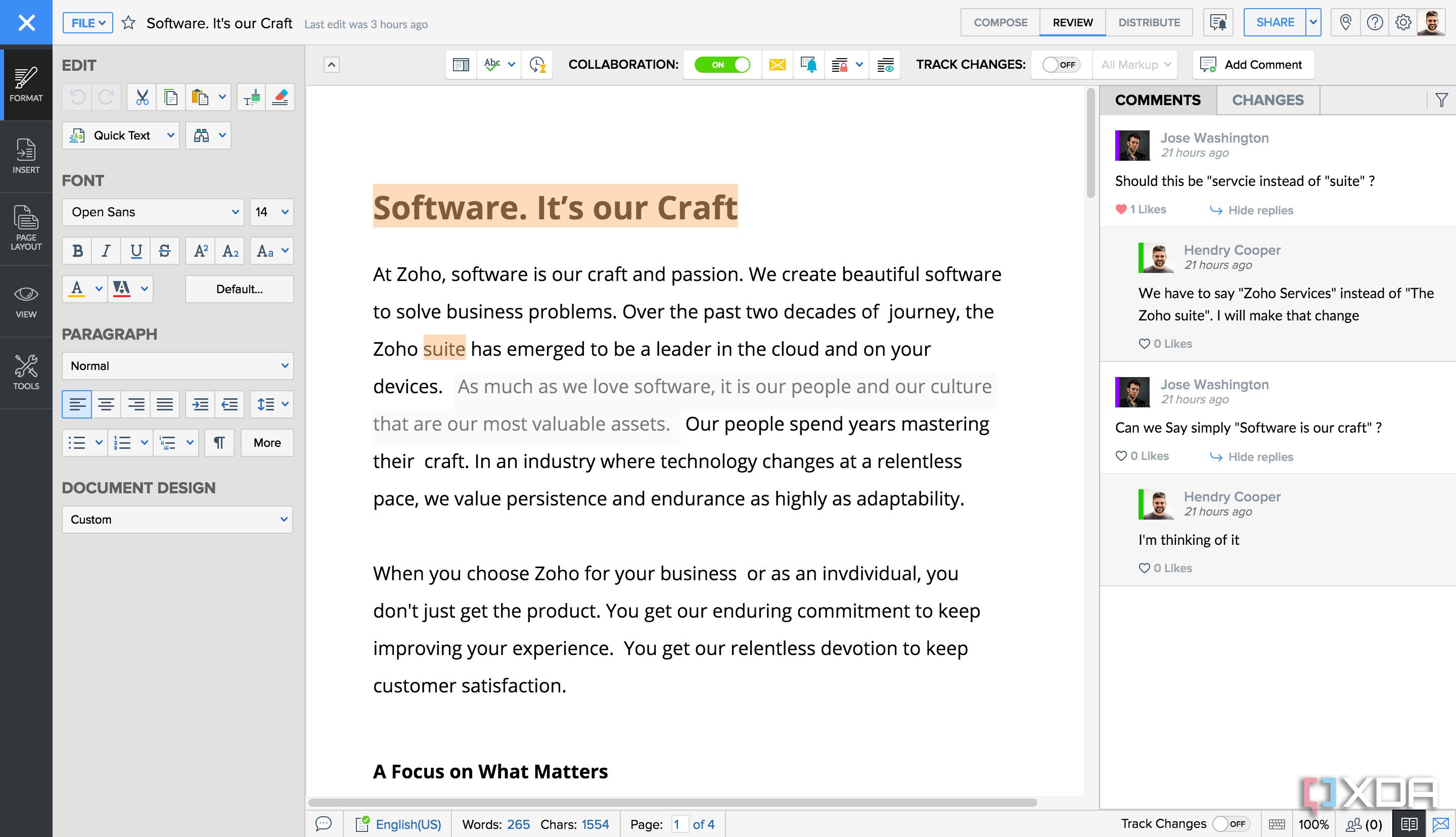
Task: Collapse the toolbar with the up arrow
Action: (331, 65)
